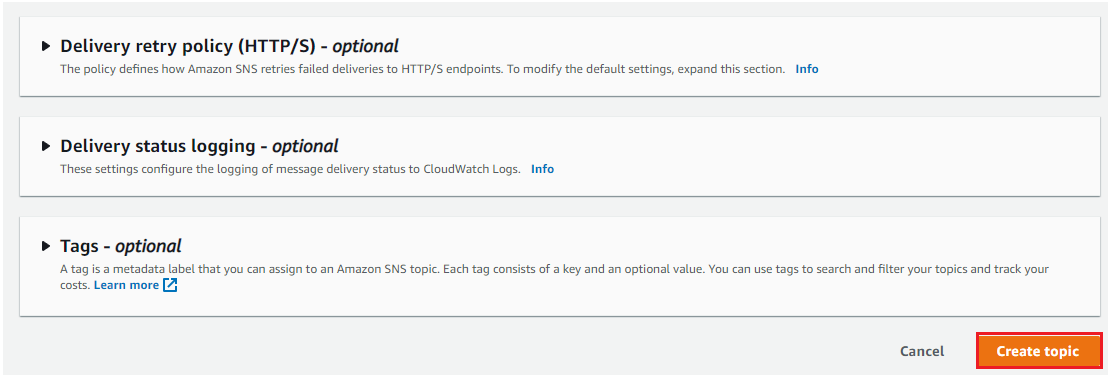1112x392 pixels.
Task: Click the optional label beside Tags
Action: (148, 247)
